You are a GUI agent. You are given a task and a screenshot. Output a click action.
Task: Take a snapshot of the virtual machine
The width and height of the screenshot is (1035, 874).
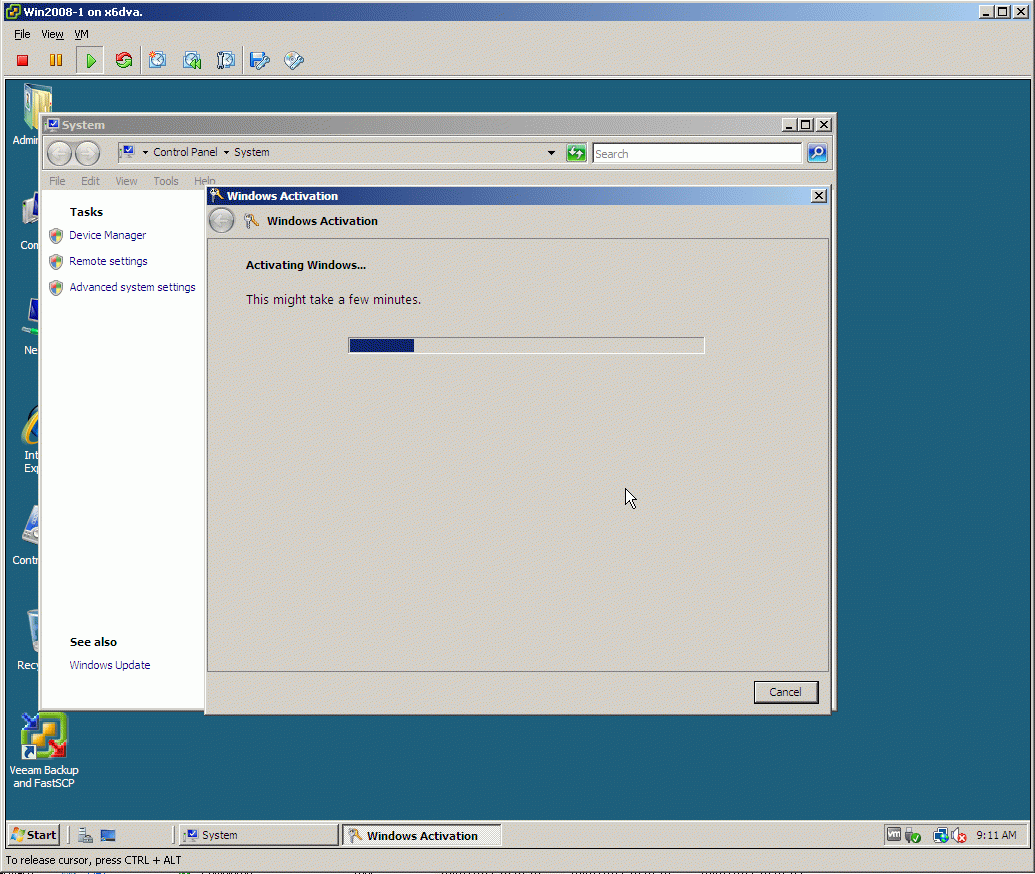(x=157, y=61)
